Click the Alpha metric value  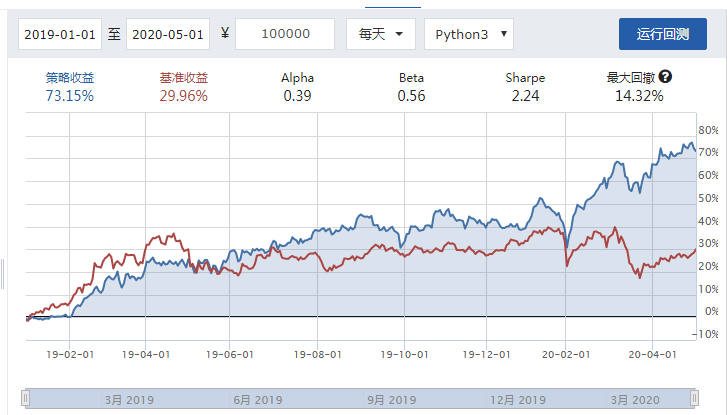(x=297, y=96)
